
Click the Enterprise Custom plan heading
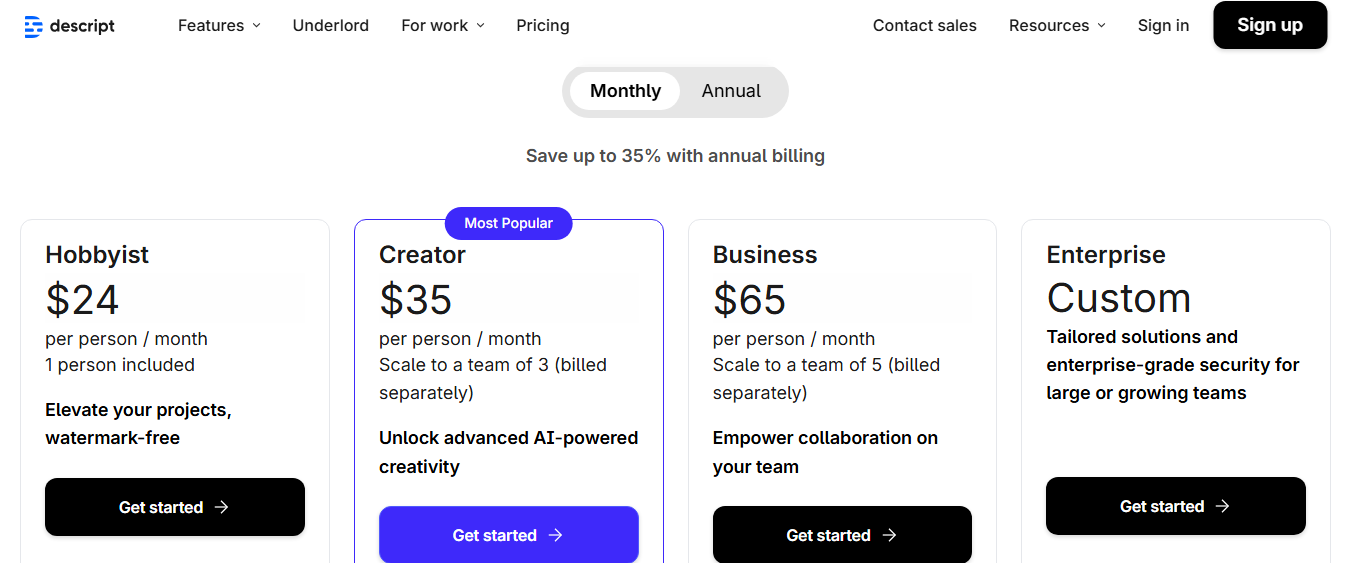[1118, 298]
